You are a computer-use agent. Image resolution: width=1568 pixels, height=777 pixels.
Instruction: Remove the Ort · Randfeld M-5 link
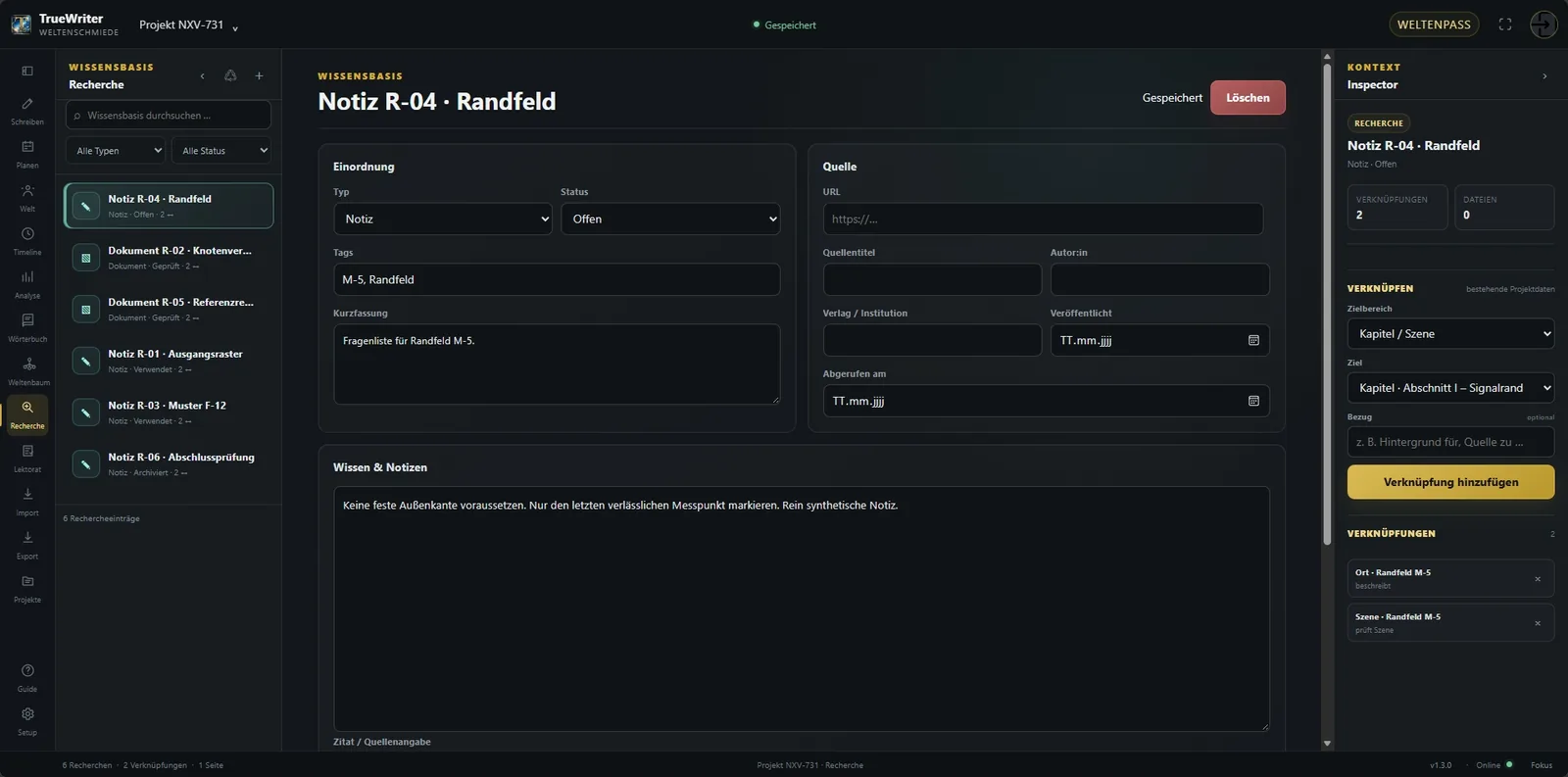[x=1537, y=579]
